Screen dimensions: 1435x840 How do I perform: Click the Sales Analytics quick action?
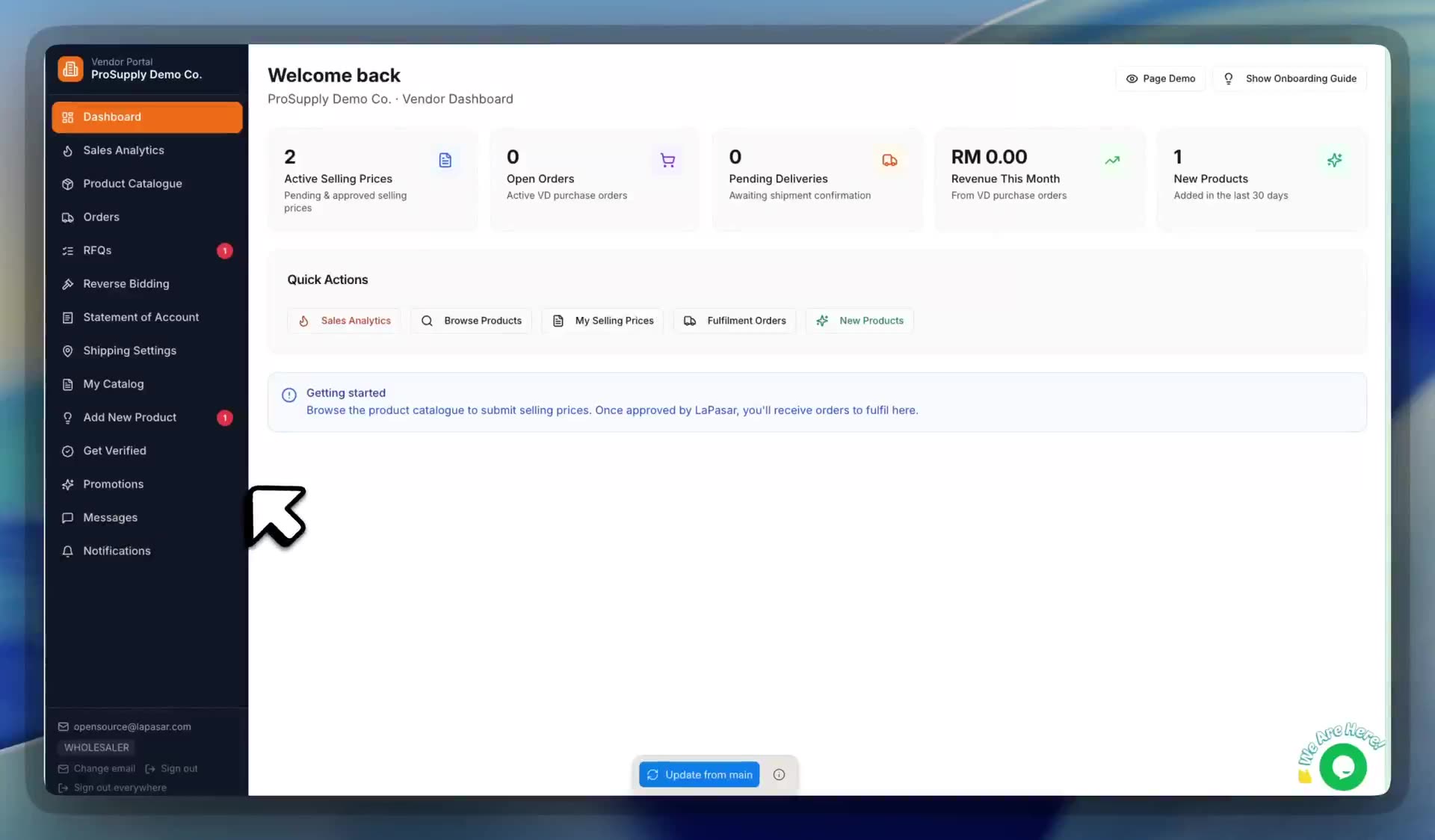click(x=344, y=321)
